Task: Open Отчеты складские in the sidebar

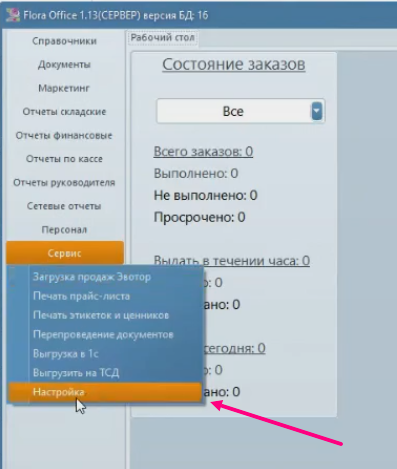Action: tap(65, 112)
